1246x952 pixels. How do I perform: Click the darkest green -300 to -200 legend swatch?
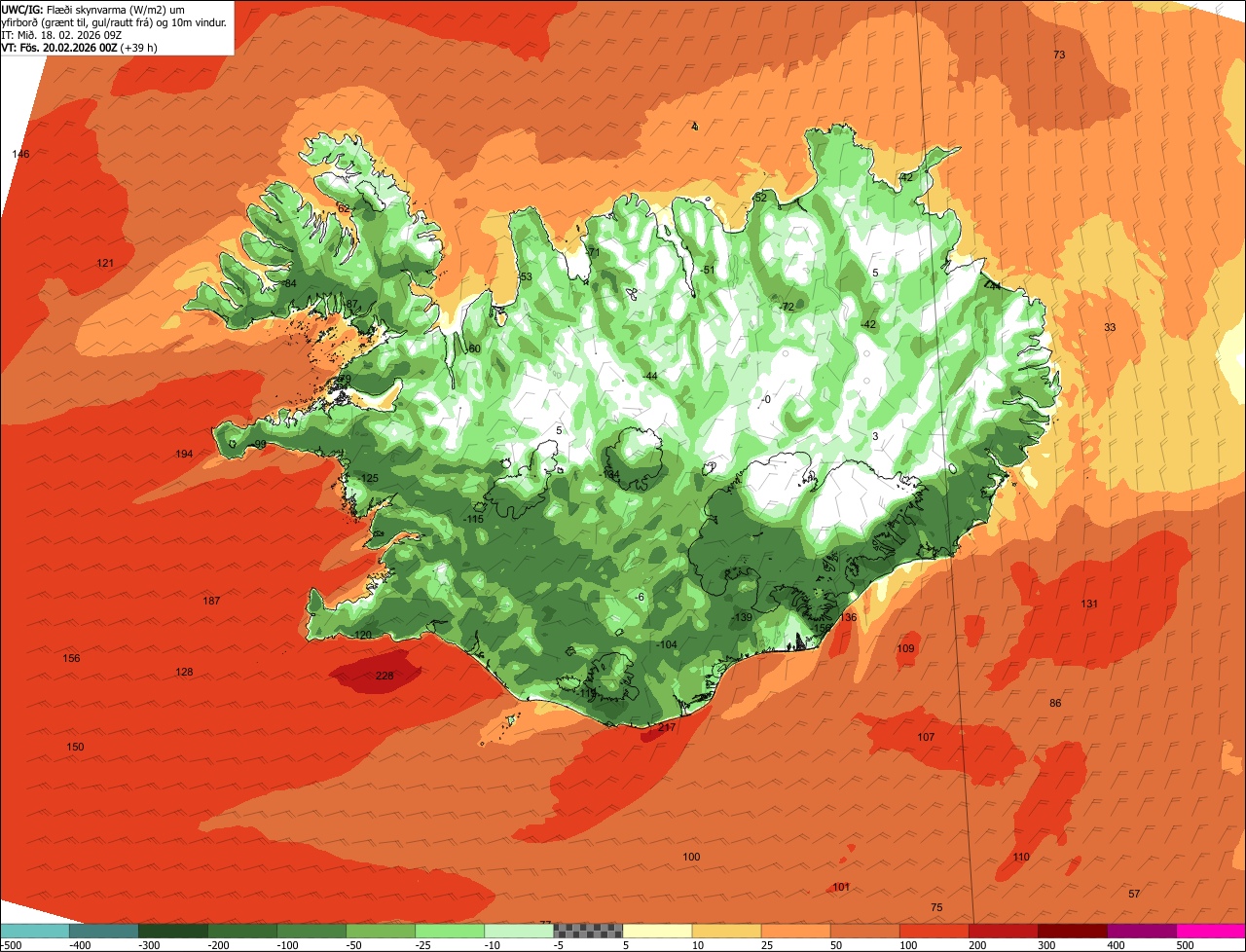[172, 931]
